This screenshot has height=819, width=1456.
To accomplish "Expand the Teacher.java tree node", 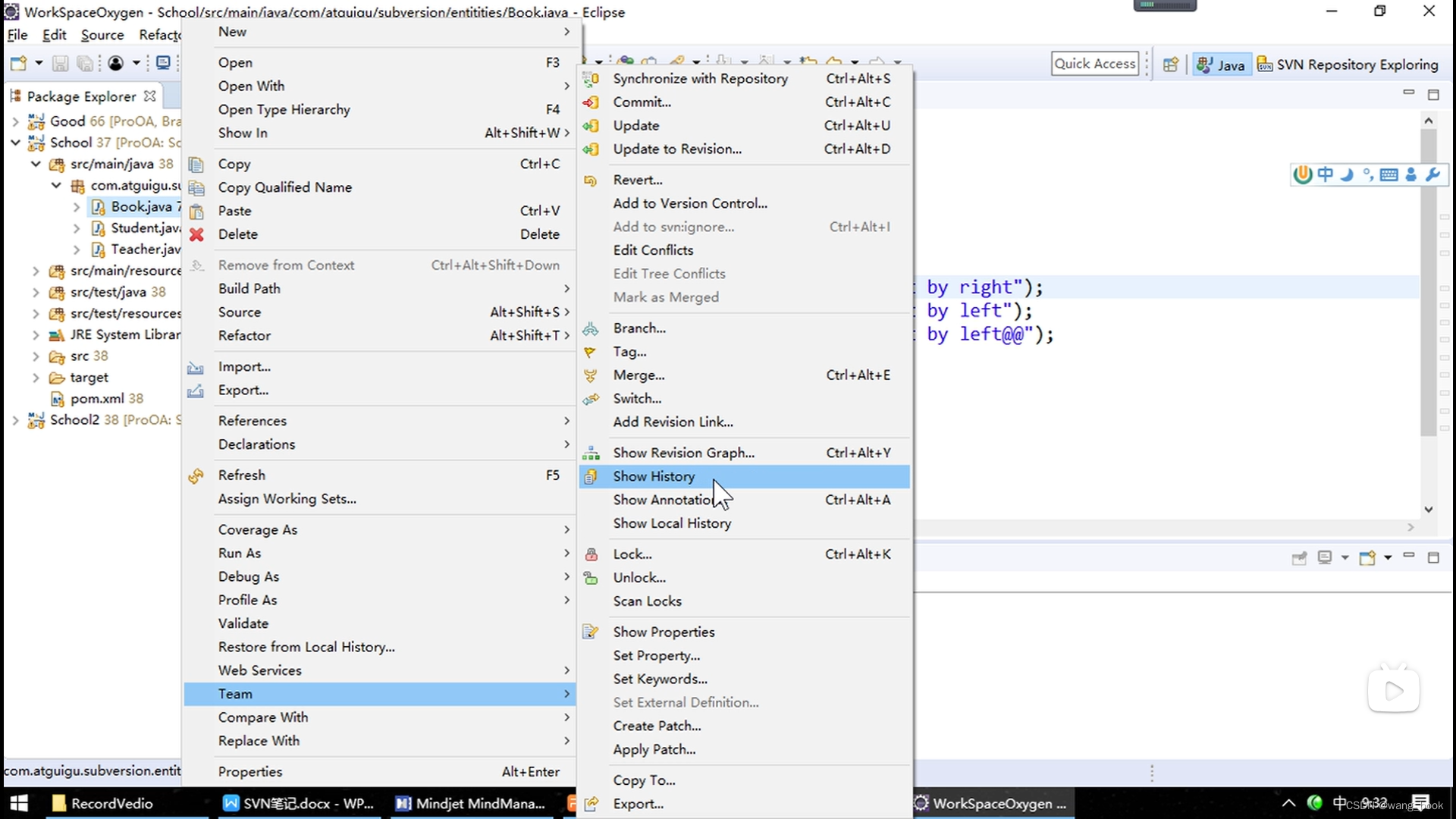I will tap(77, 249).
